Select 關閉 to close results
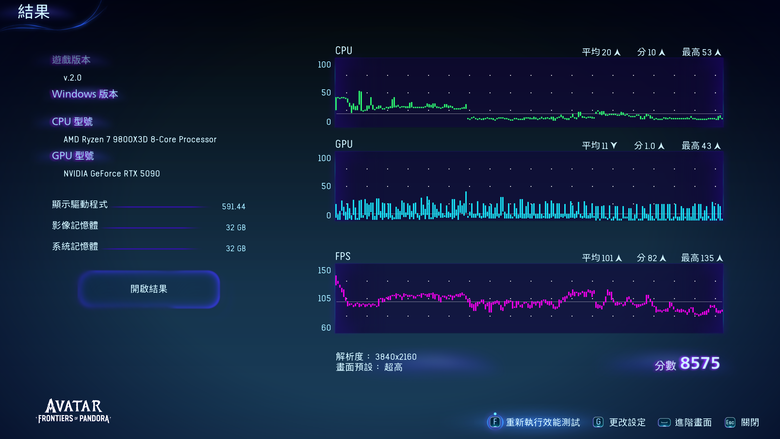780x439 pixels. 750,423
